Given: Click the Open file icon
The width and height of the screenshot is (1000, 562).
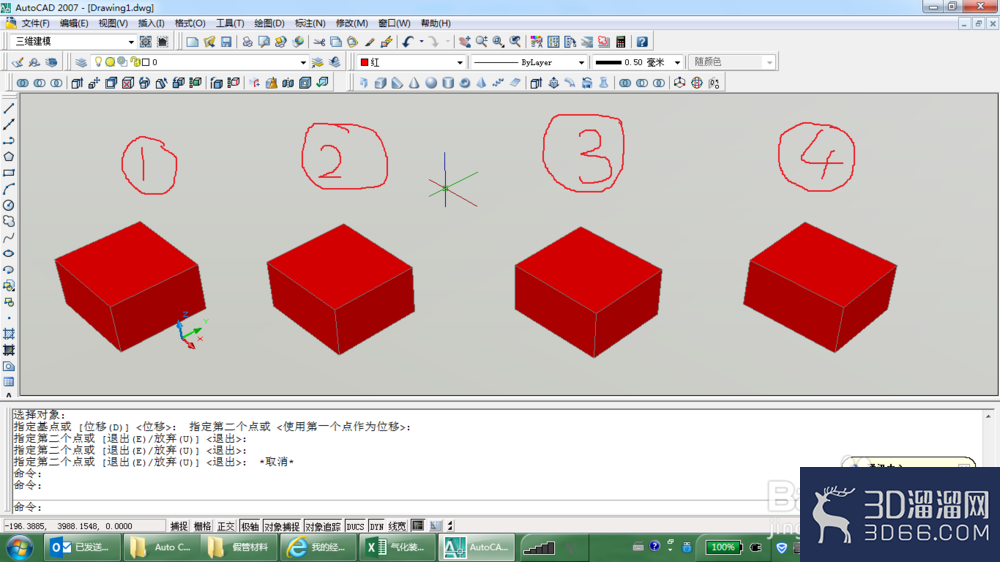Looking at the screenshot, I should [x=209, y=42].
